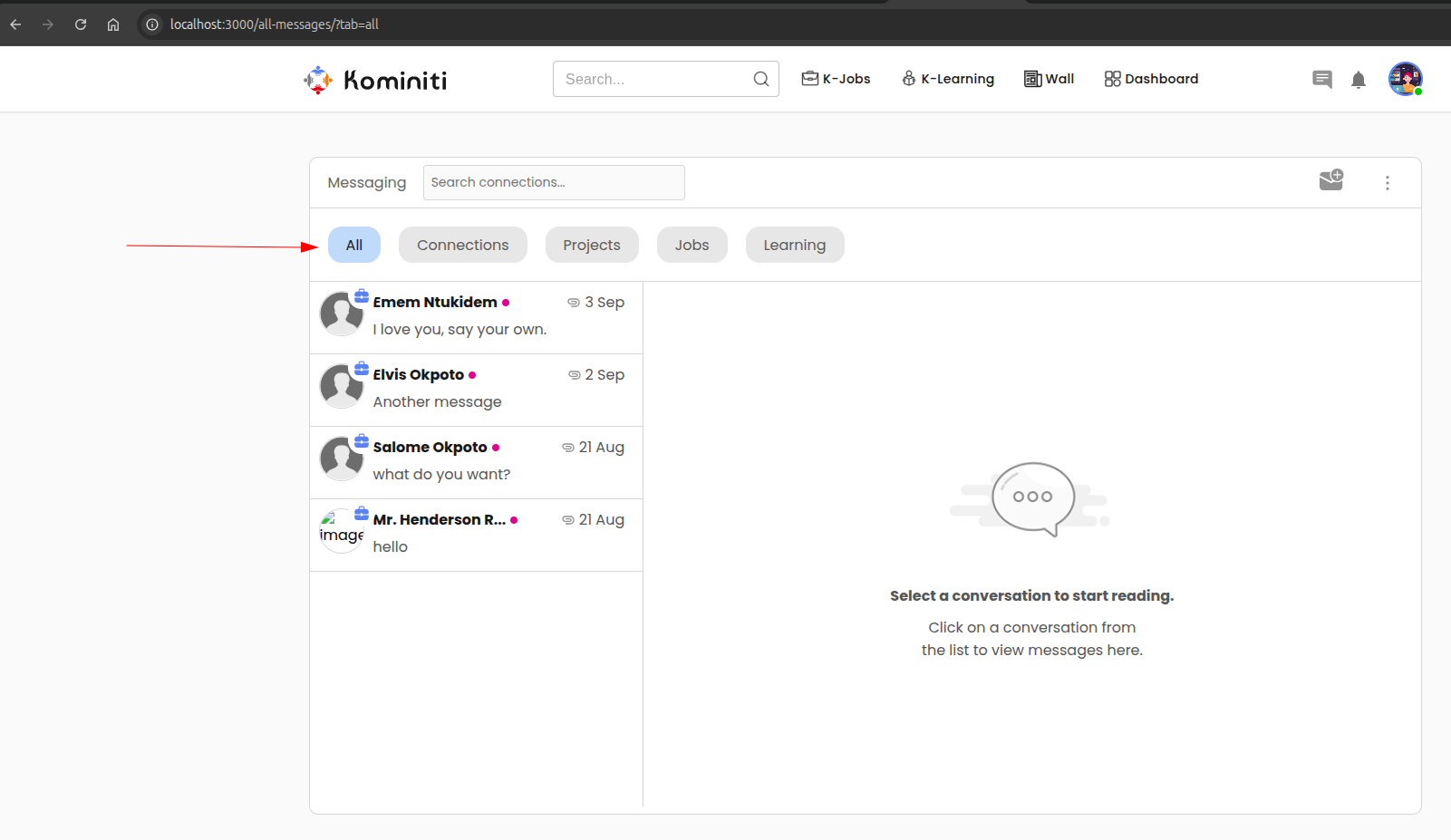Screen dimensions: 1451x840
Task: Open the K-Jobs navigation link
Action: pos(836,79)
